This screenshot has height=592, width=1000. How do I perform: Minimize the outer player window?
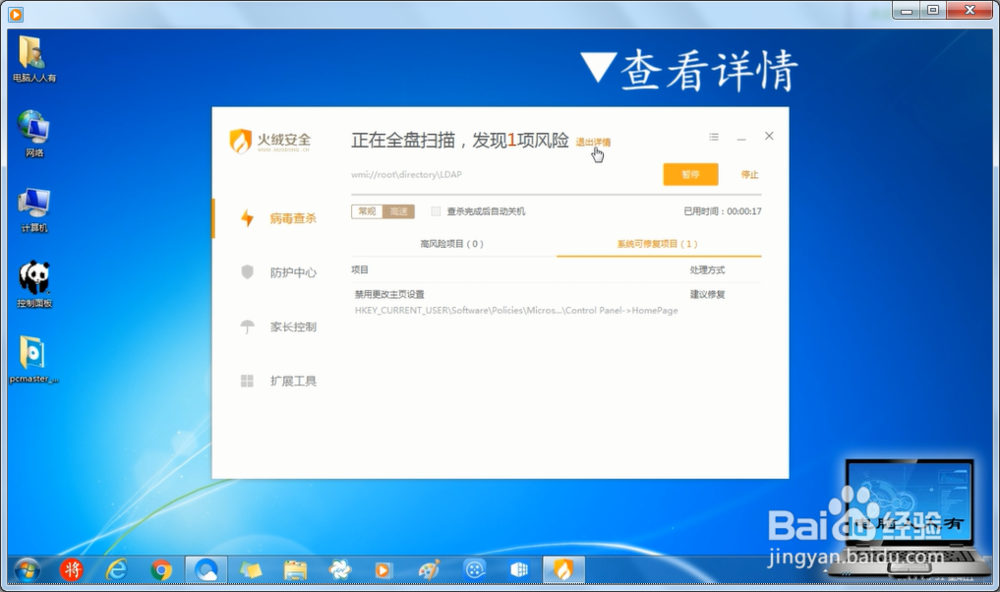pos(906,10)
